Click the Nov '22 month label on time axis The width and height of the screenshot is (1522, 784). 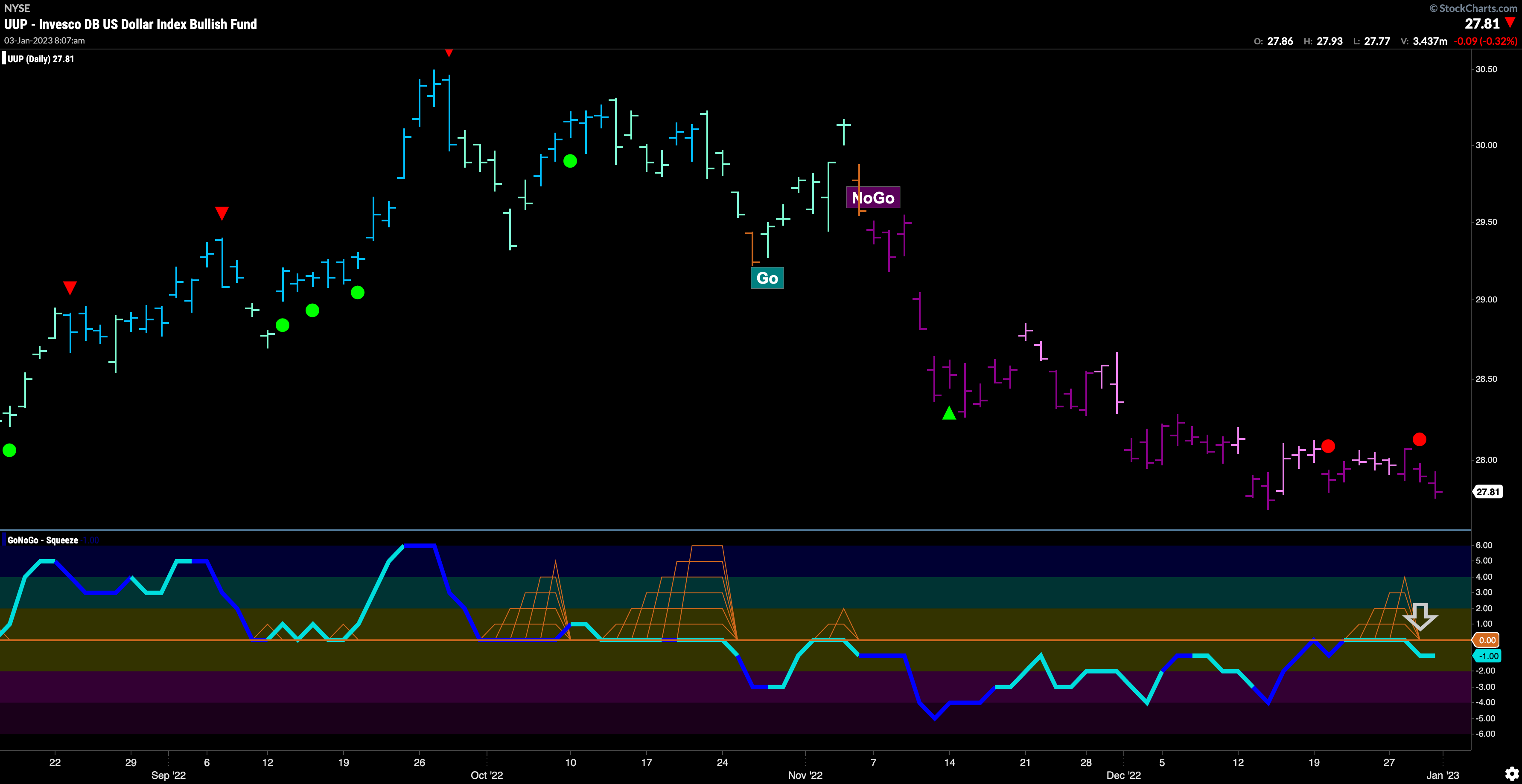[x=805, y=775]
